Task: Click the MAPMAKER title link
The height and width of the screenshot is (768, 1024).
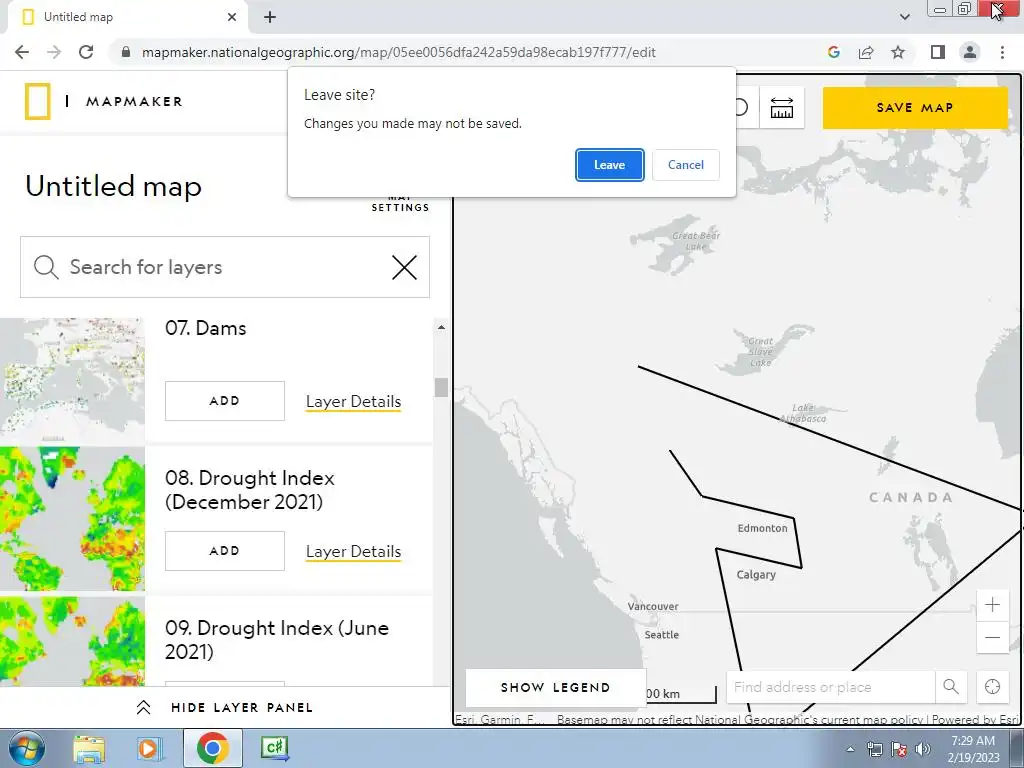Action: pos(134,102)
